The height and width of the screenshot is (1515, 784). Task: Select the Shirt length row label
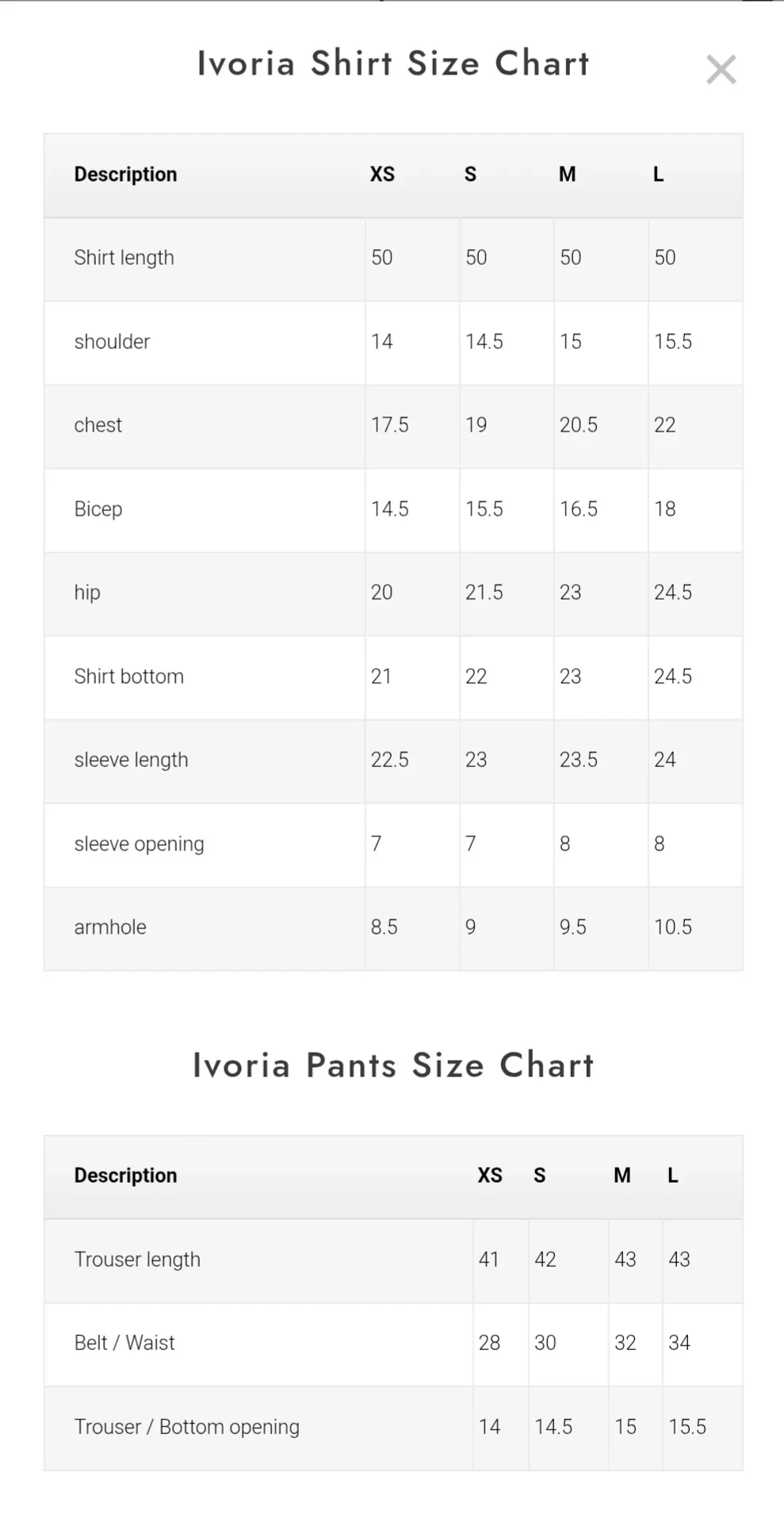(x=124, y=258)
